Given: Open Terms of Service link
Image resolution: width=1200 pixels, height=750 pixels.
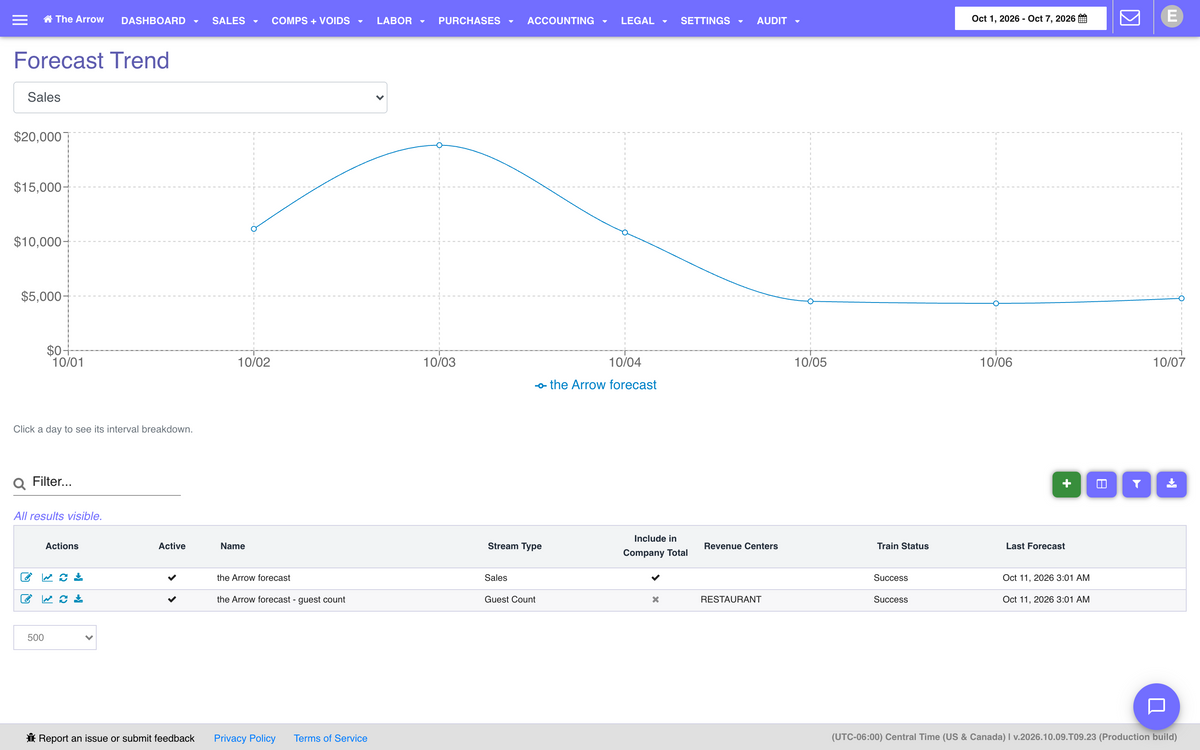Looking at the screenshot, I should [330, 738].
